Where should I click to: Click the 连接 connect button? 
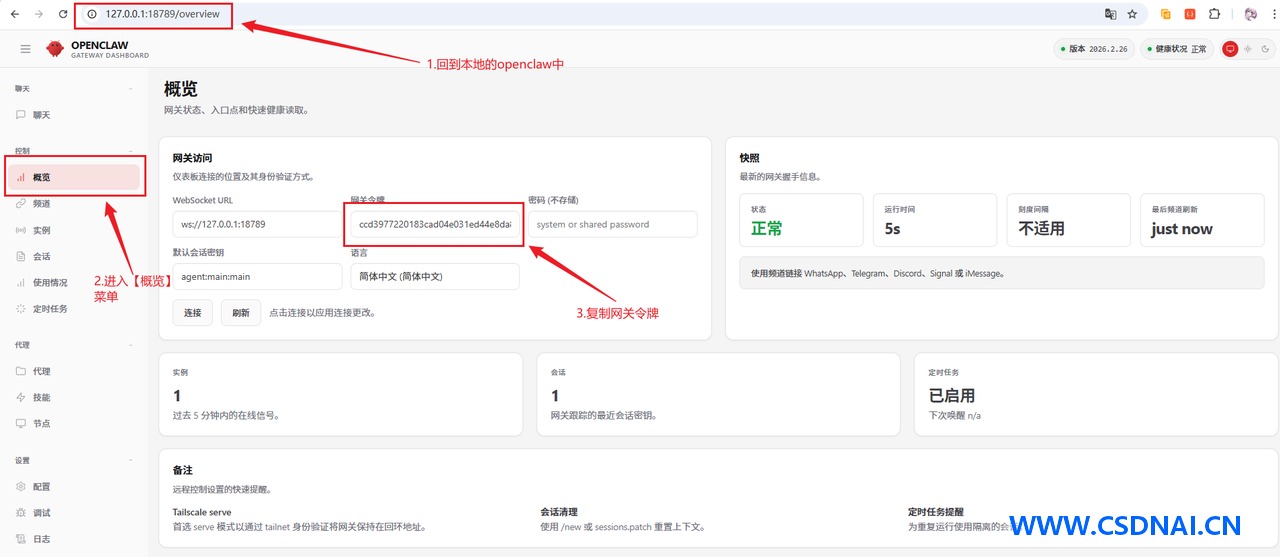[192, 313]
